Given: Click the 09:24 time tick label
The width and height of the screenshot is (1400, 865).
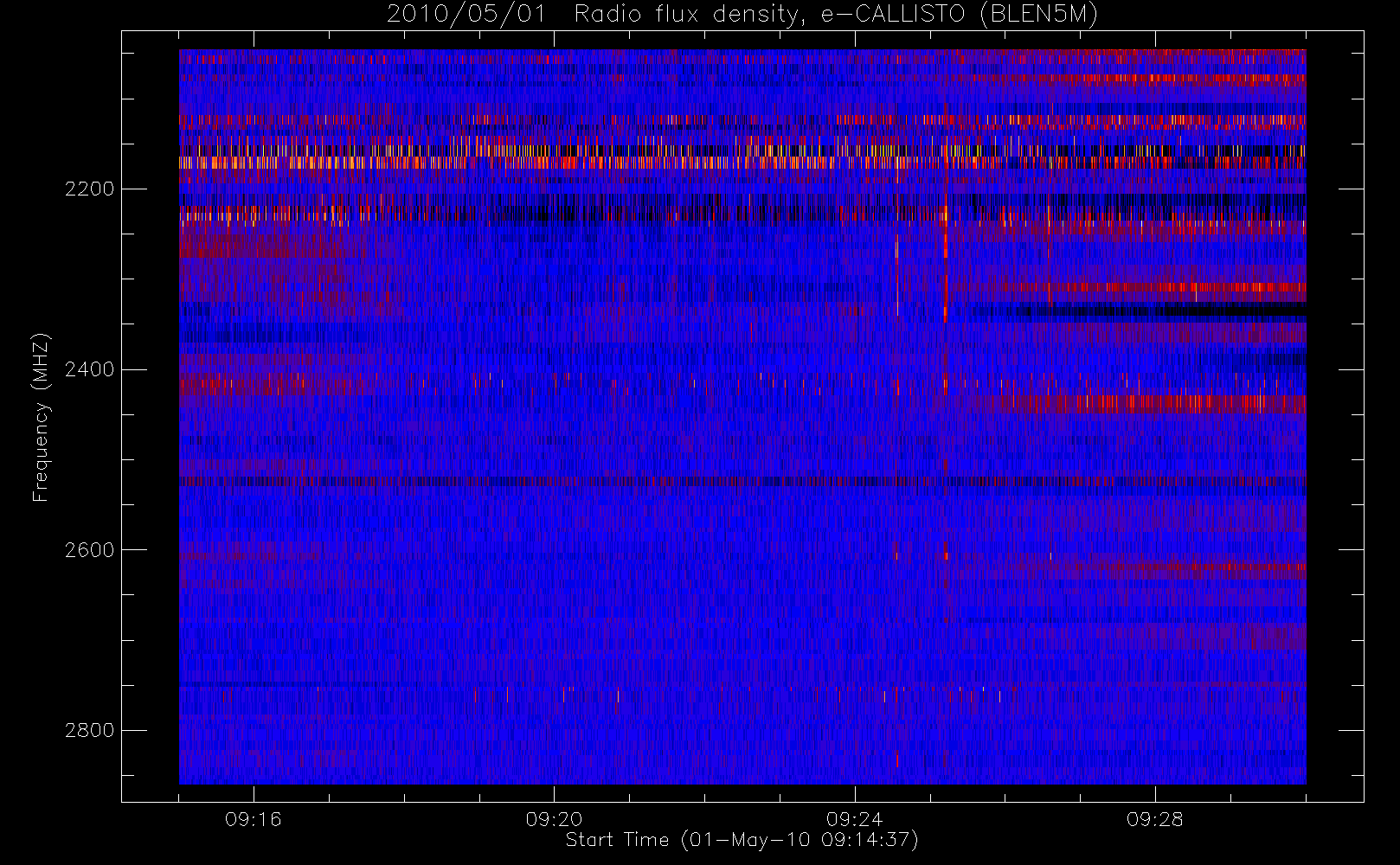Looking at the screenshot, I should point(855,819).
